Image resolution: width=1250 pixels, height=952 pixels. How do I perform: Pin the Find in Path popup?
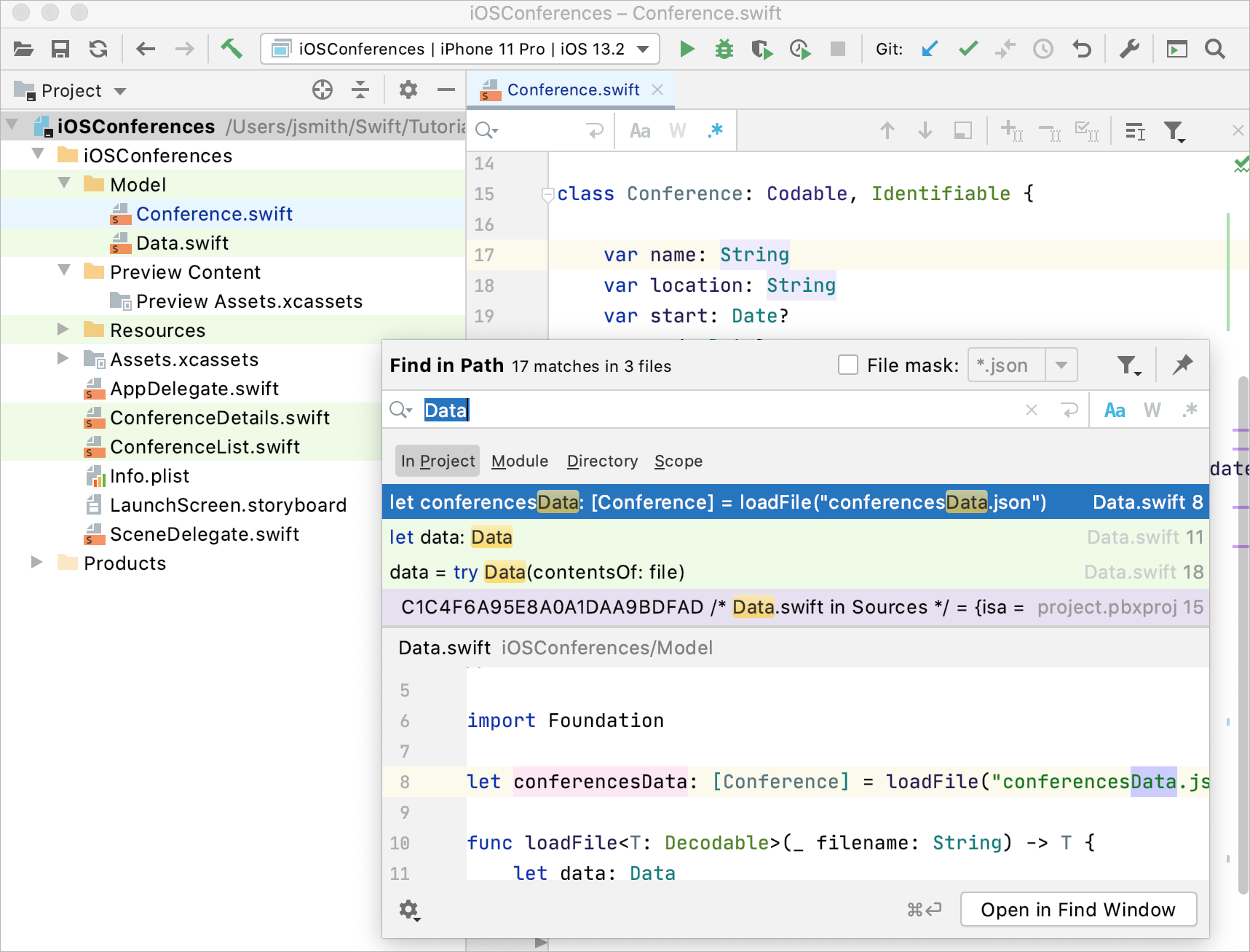tap(1183, 365)
